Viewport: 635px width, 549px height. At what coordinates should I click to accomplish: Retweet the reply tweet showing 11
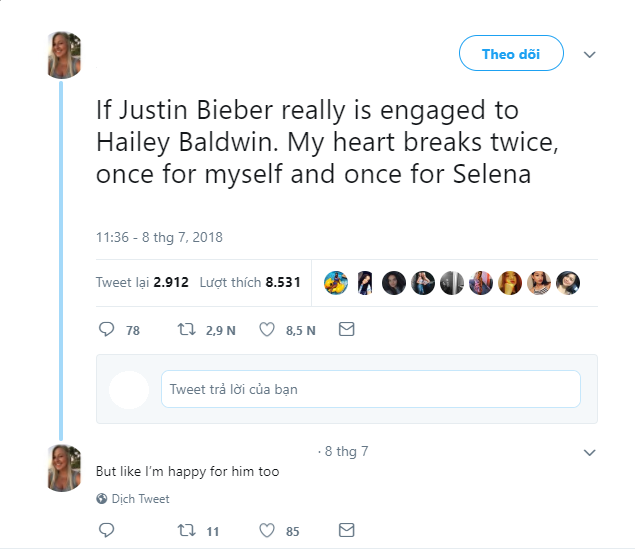coord(185,531)
